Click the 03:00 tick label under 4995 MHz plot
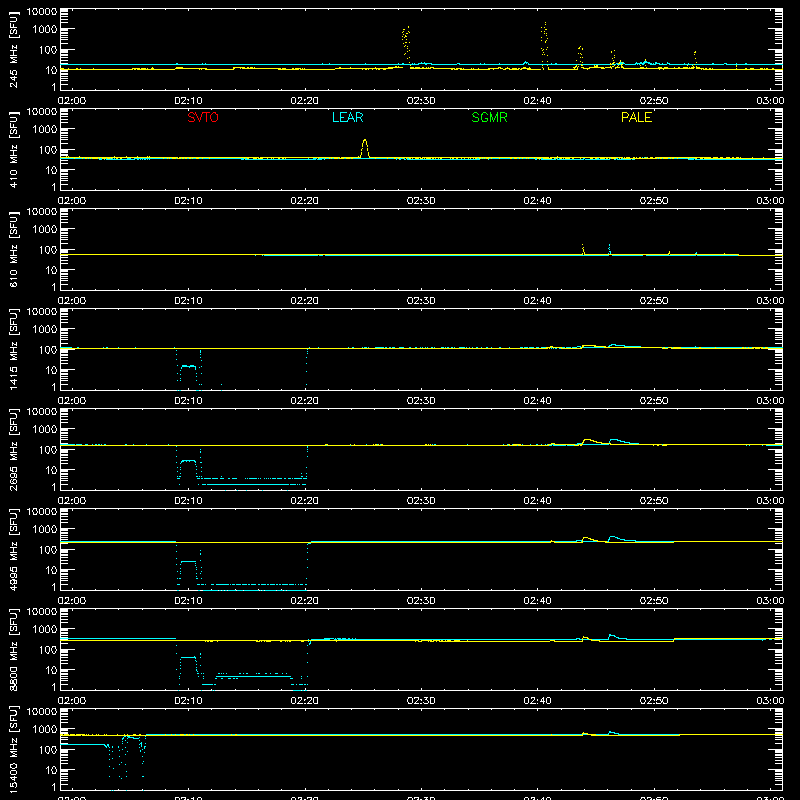Viewport: 800px width, 800px height. tap(770, 601)
